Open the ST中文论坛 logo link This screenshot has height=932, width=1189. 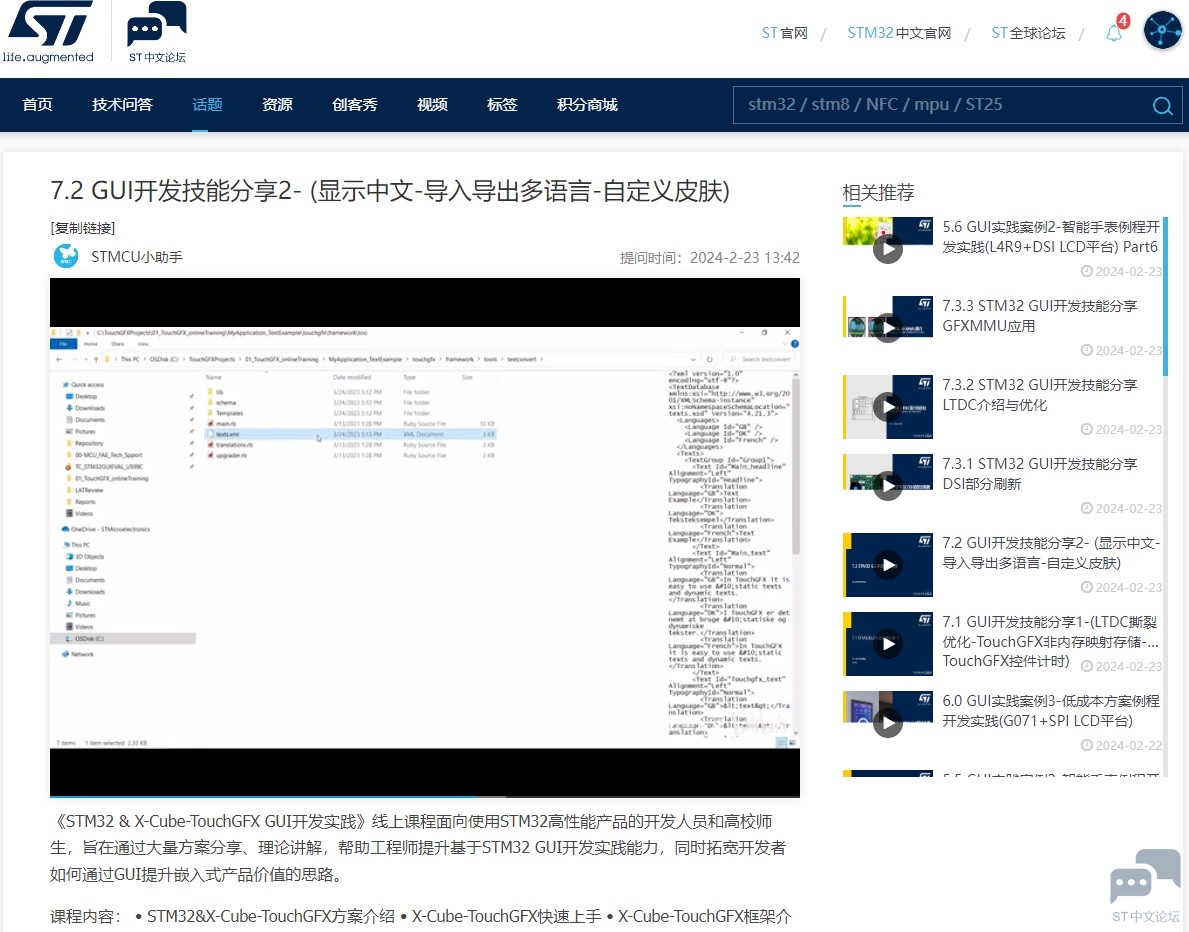point(157,32)
